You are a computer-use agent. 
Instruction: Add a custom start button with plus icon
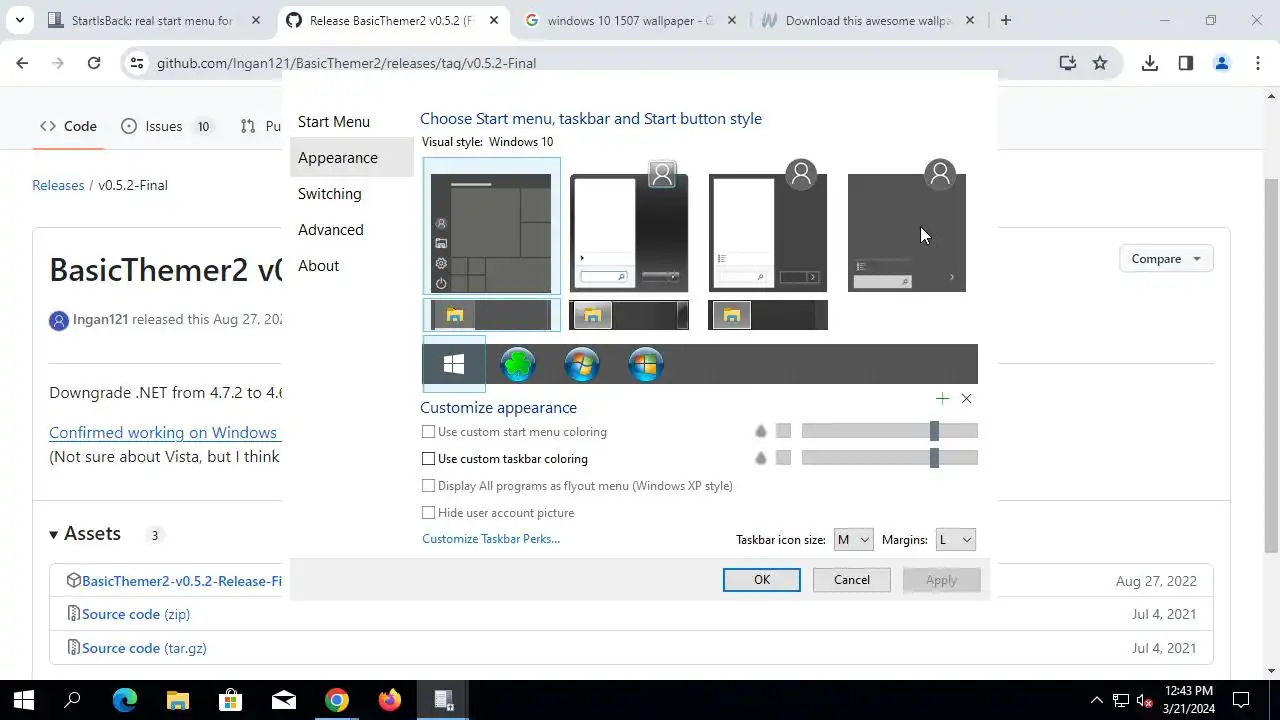tap(942, 398)
